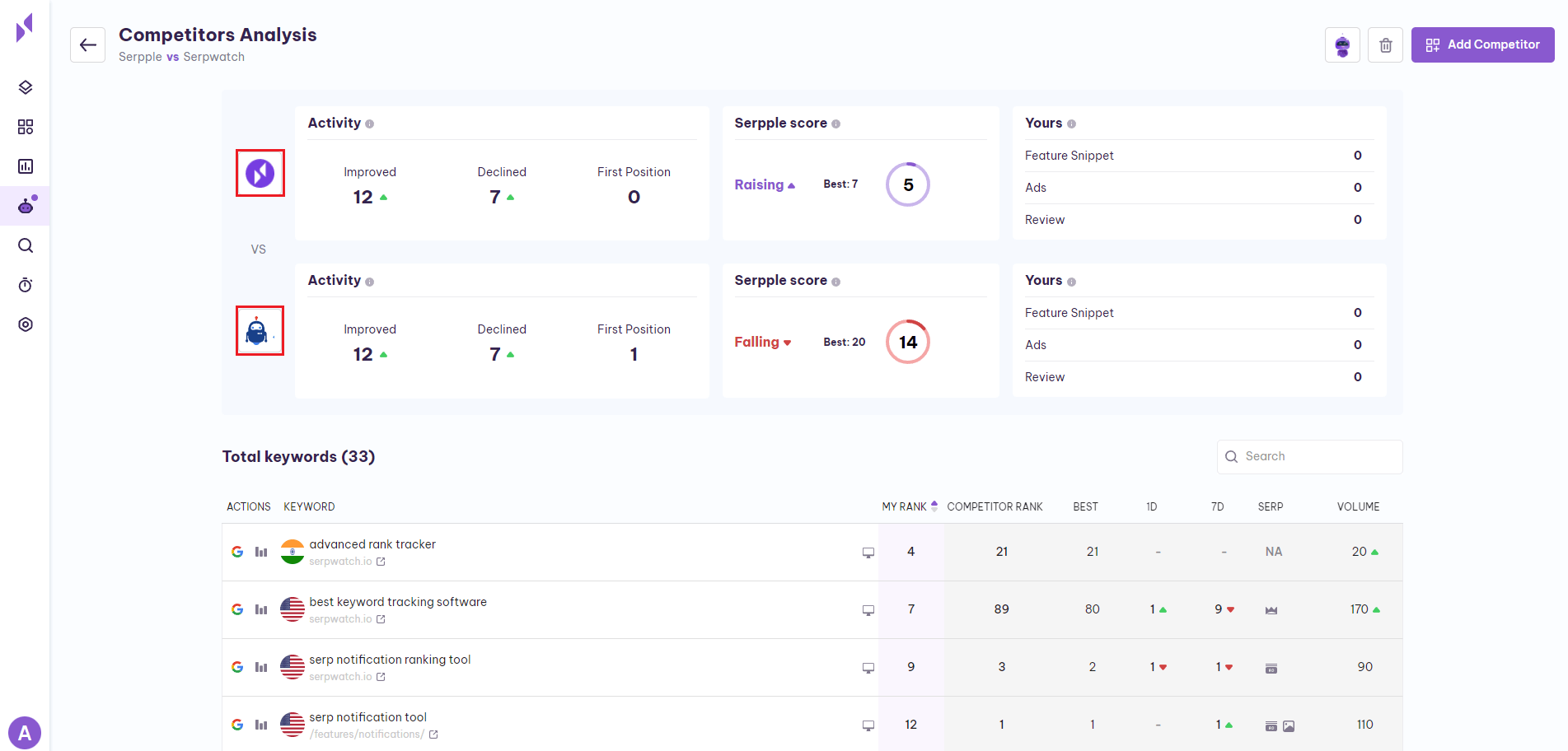The height and width of the screenshot is (751, 1568).
Task: Open the settings icon in sidebar
Action: coord(26,324)
